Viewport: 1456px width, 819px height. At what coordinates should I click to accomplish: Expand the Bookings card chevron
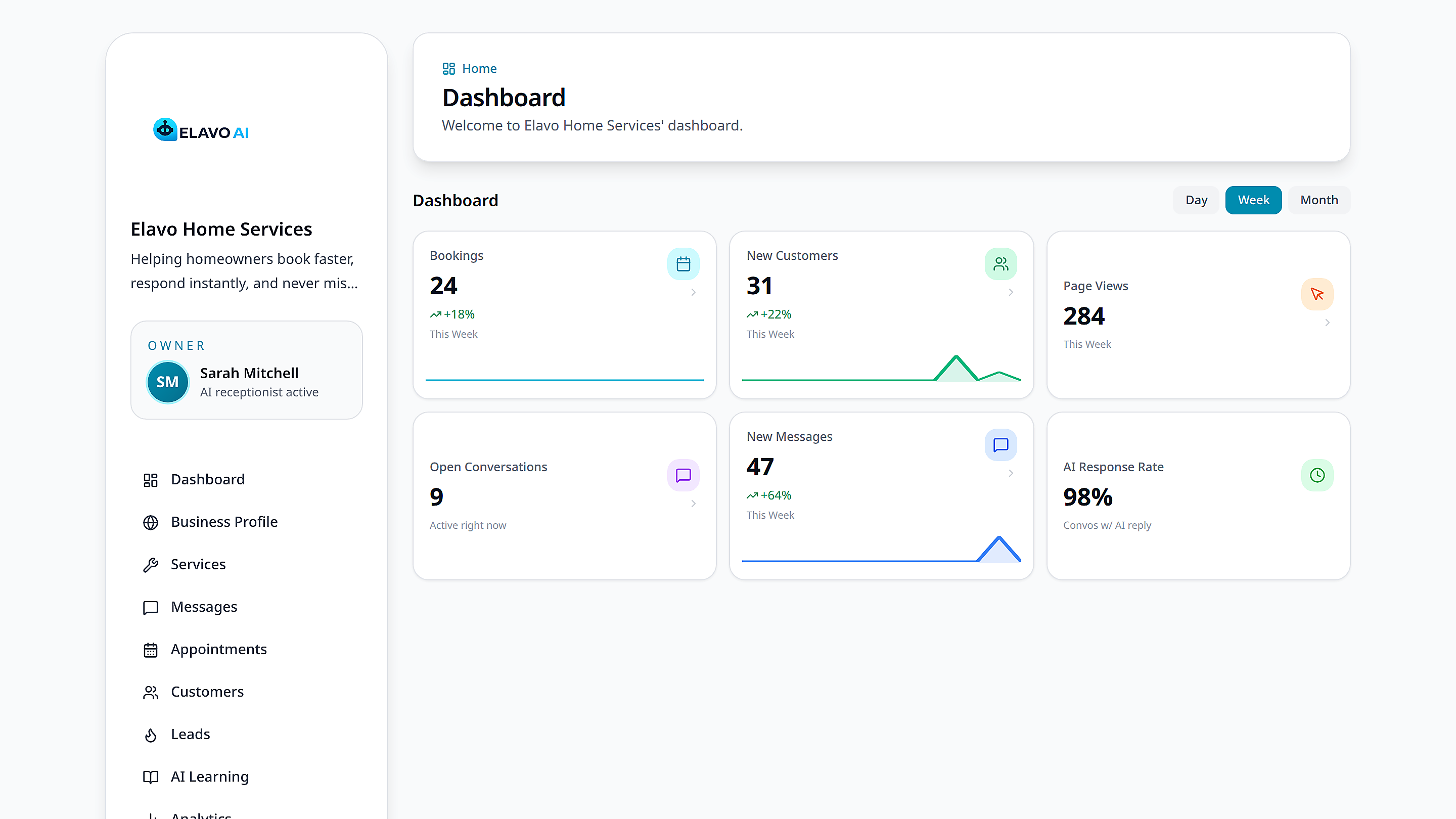(693, 292)
